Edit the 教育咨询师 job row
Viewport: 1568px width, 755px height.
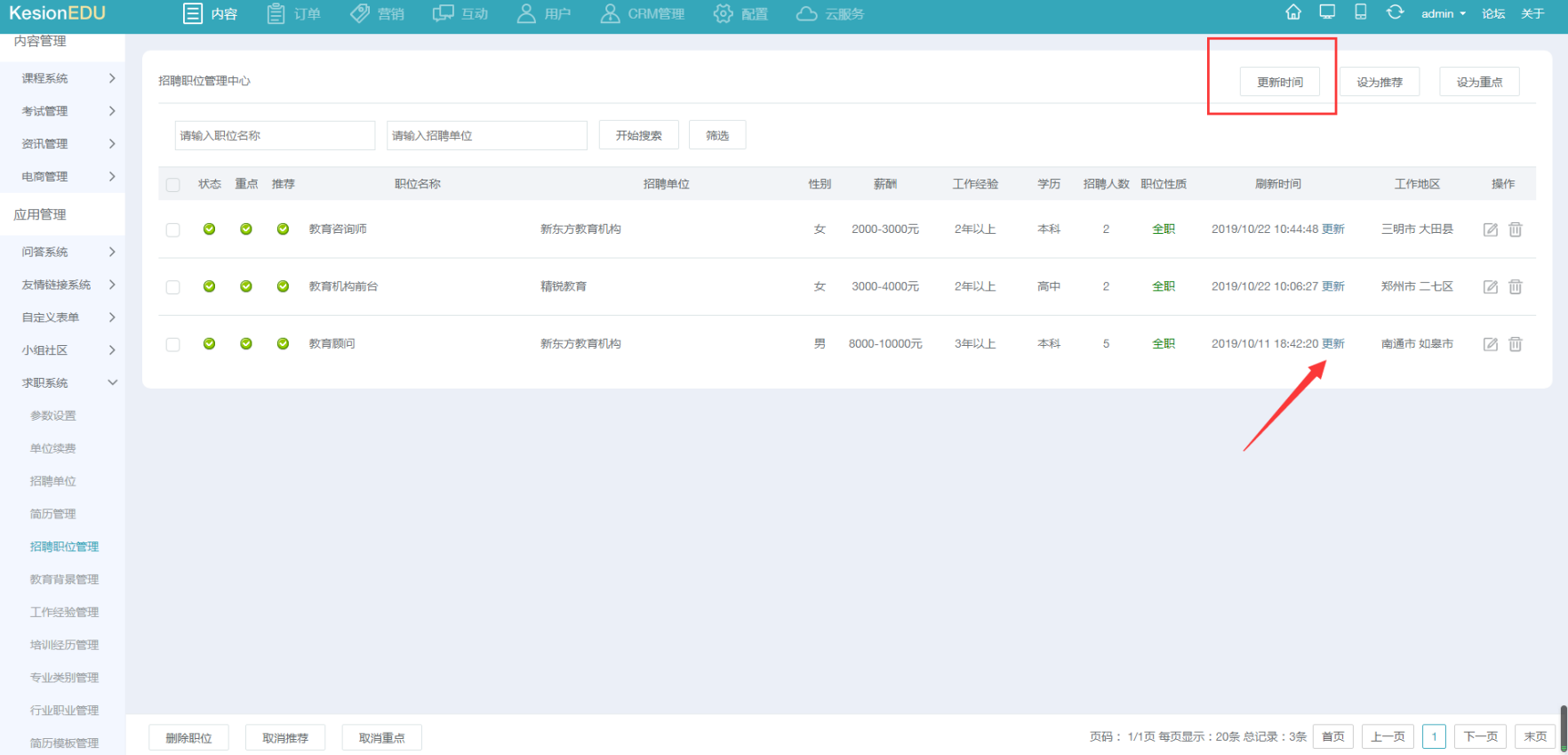[x=1491, y=229]
